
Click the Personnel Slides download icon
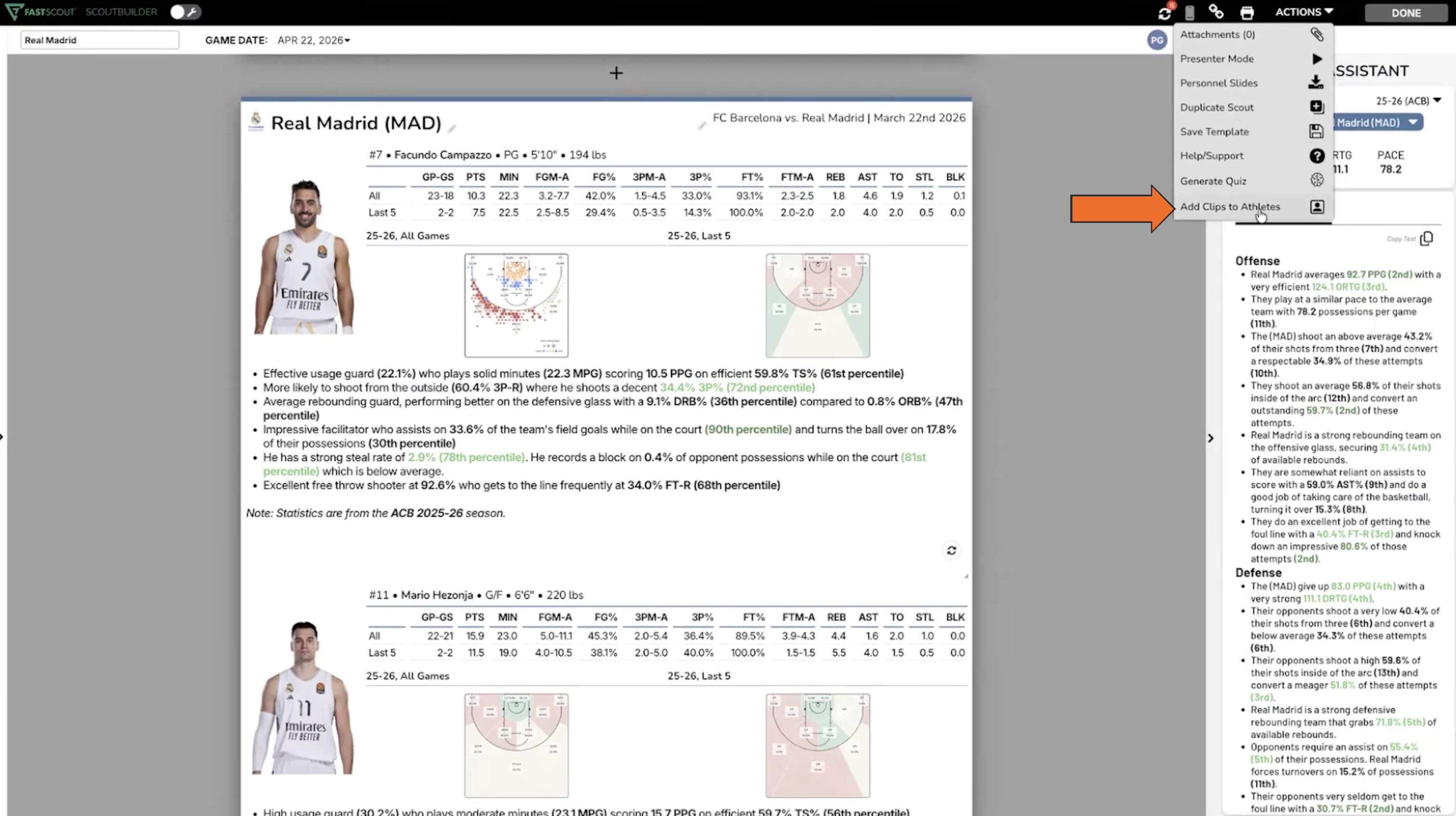1316,82
